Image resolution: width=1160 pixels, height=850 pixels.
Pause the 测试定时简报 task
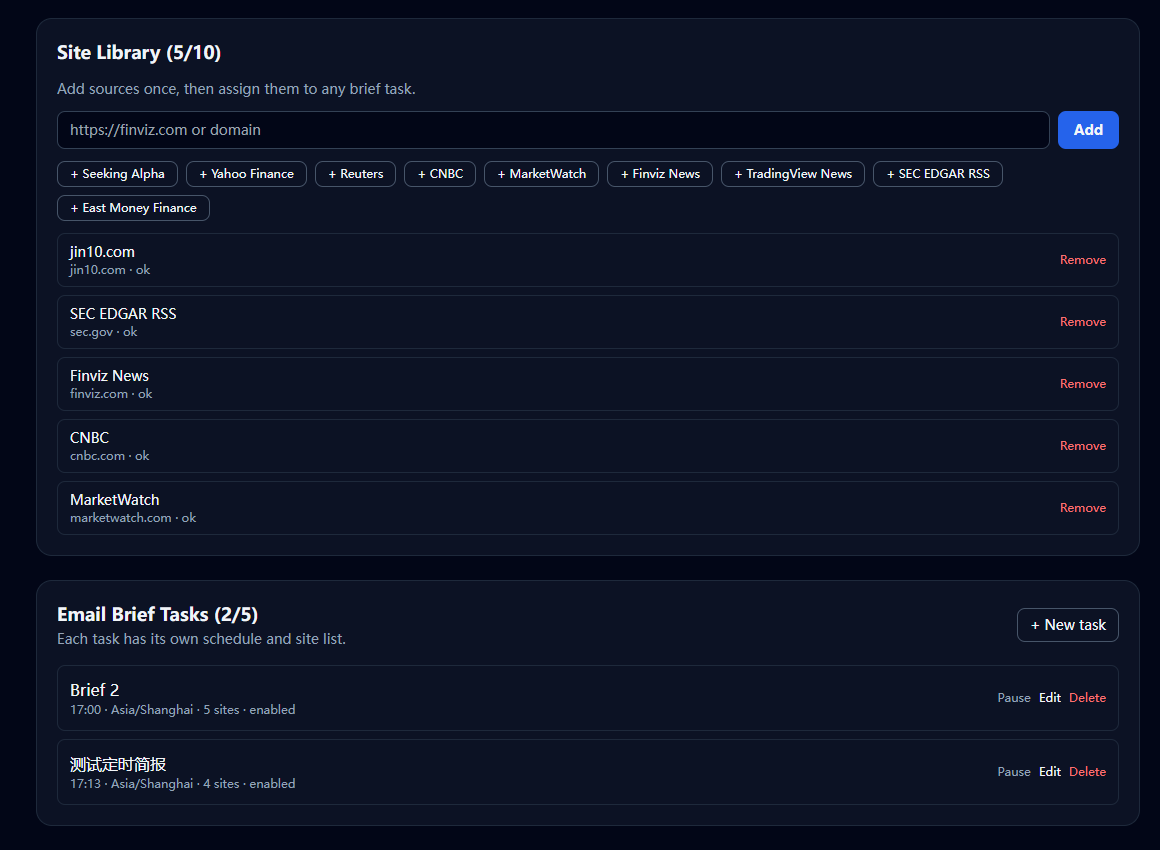[1014, 772]
